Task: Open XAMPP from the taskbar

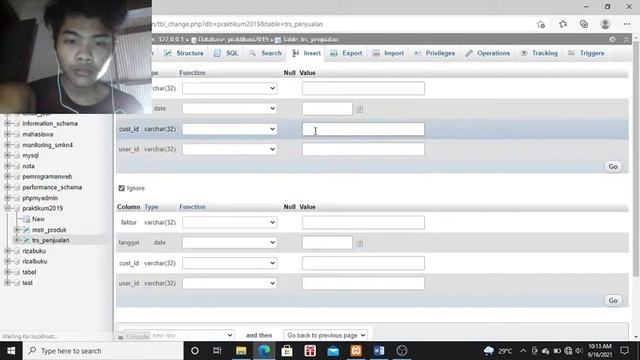Action: pyautogui.click(x=356, y=351)
